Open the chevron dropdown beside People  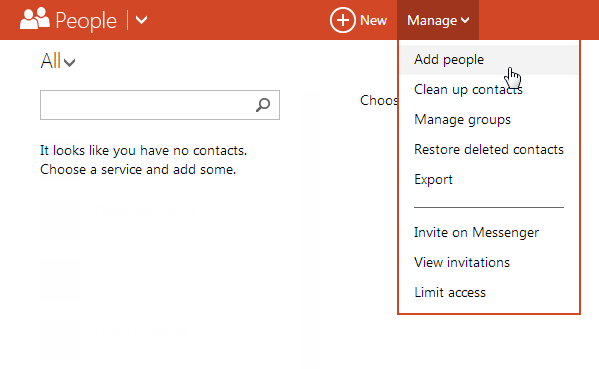(141, 20)
